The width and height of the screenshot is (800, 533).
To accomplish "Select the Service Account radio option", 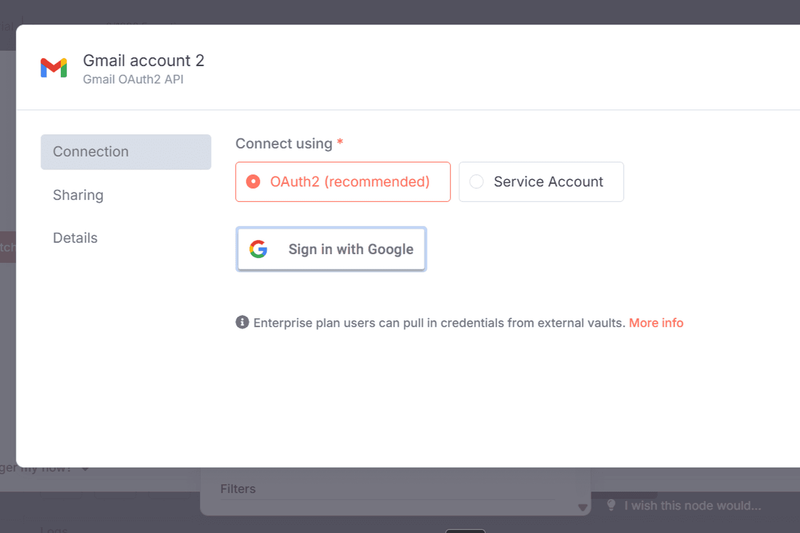I will [476, 182].
